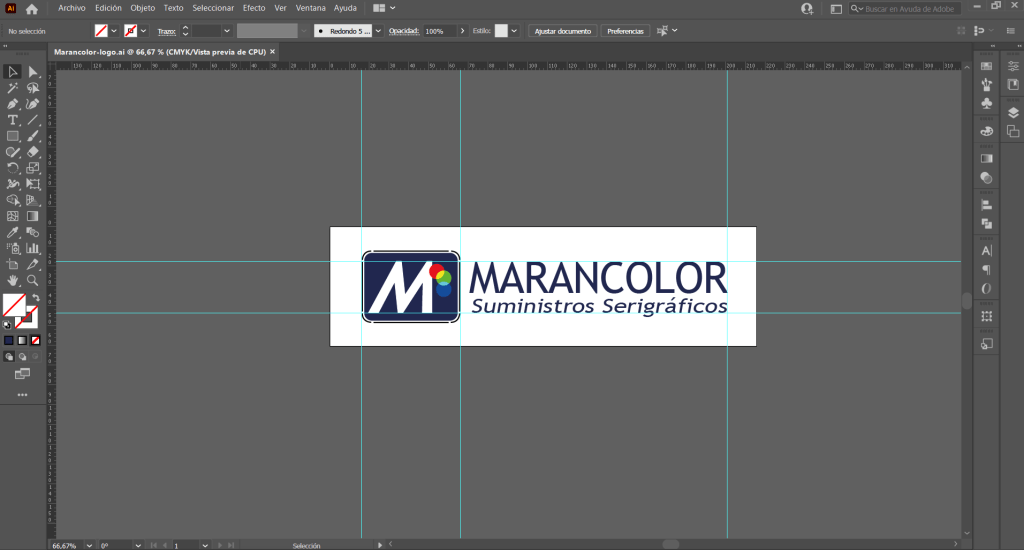Click the Ajustar documento button
1024x550 pixels.
pyautogui.click(x=563, y=31)
